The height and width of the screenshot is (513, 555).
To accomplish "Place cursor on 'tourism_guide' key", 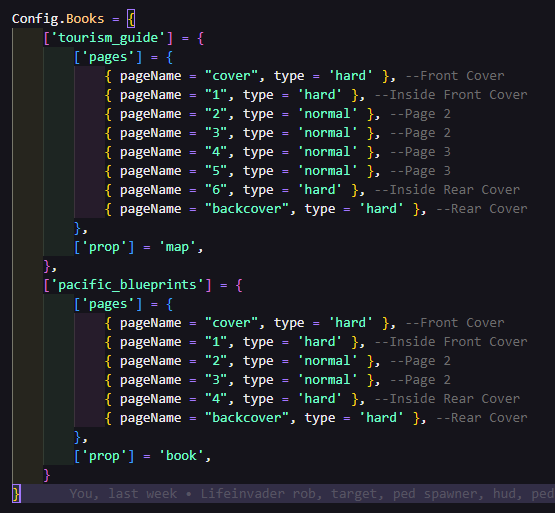I will coord(108,38).
